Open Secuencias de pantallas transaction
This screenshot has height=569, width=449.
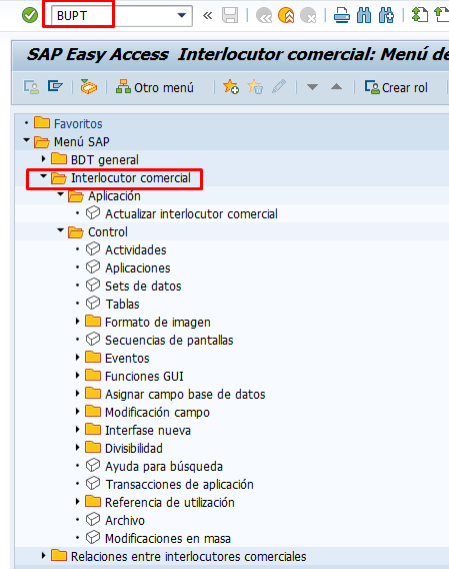tap(169, 340)
